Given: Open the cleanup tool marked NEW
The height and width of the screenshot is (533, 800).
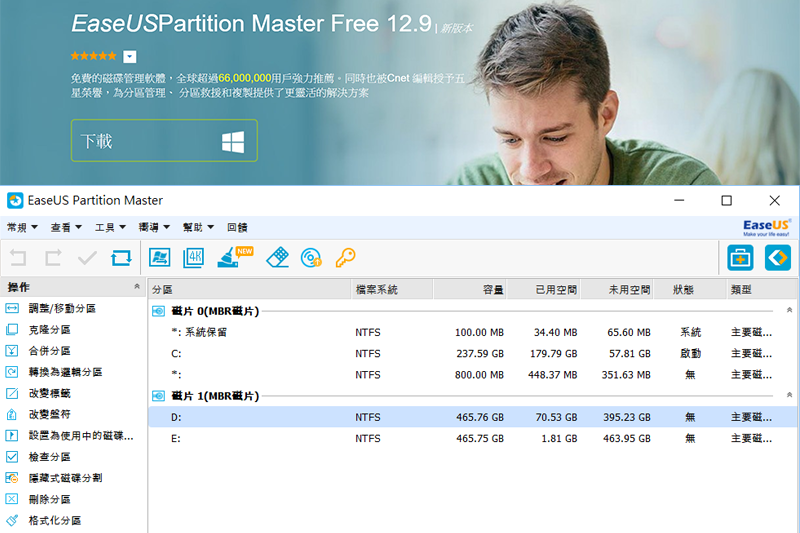Looking at the screenshot, I should [235, 257].
